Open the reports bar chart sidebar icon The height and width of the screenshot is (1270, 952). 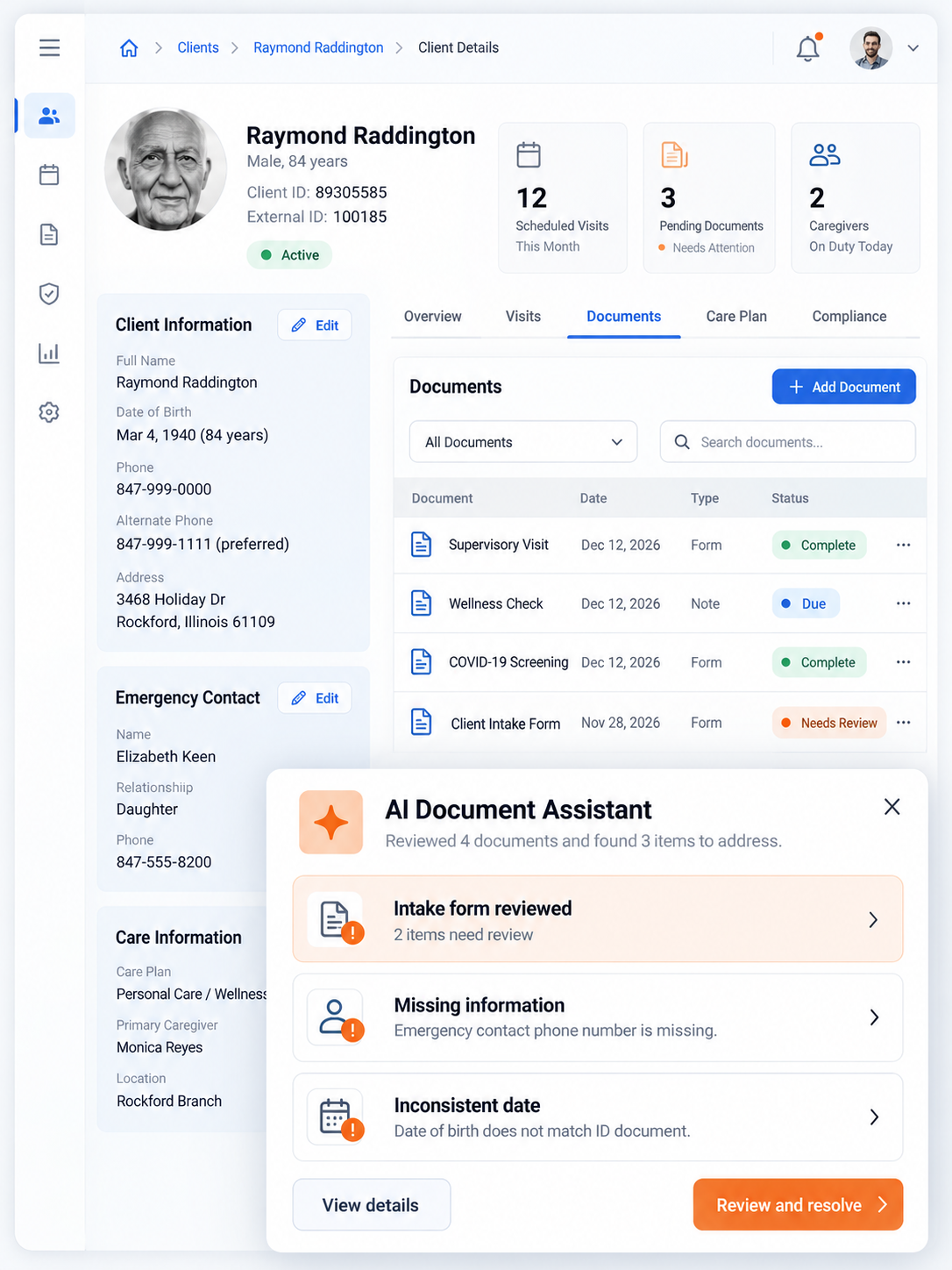49,353
